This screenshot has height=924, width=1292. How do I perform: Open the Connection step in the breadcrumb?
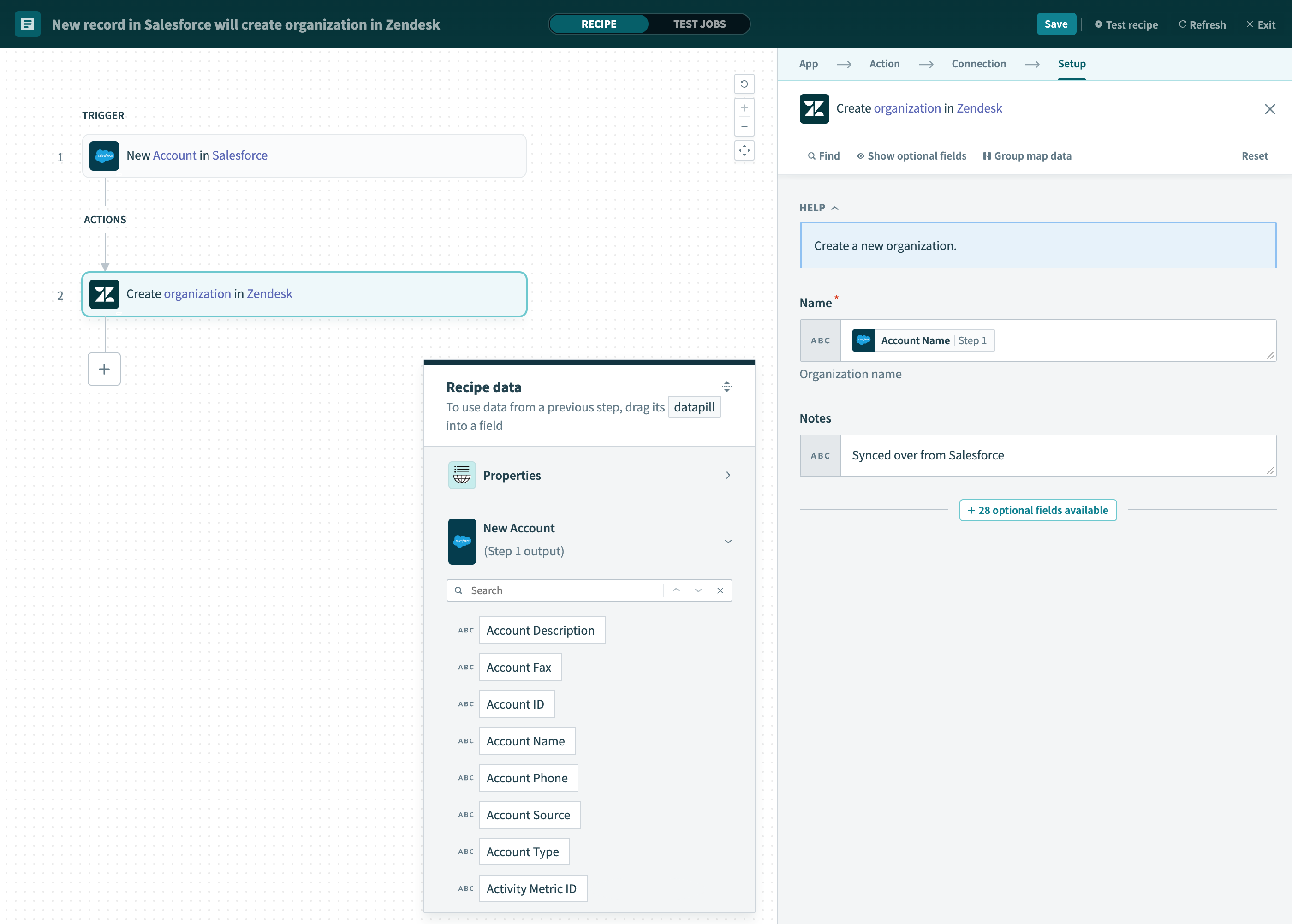[x=978, y=64]
